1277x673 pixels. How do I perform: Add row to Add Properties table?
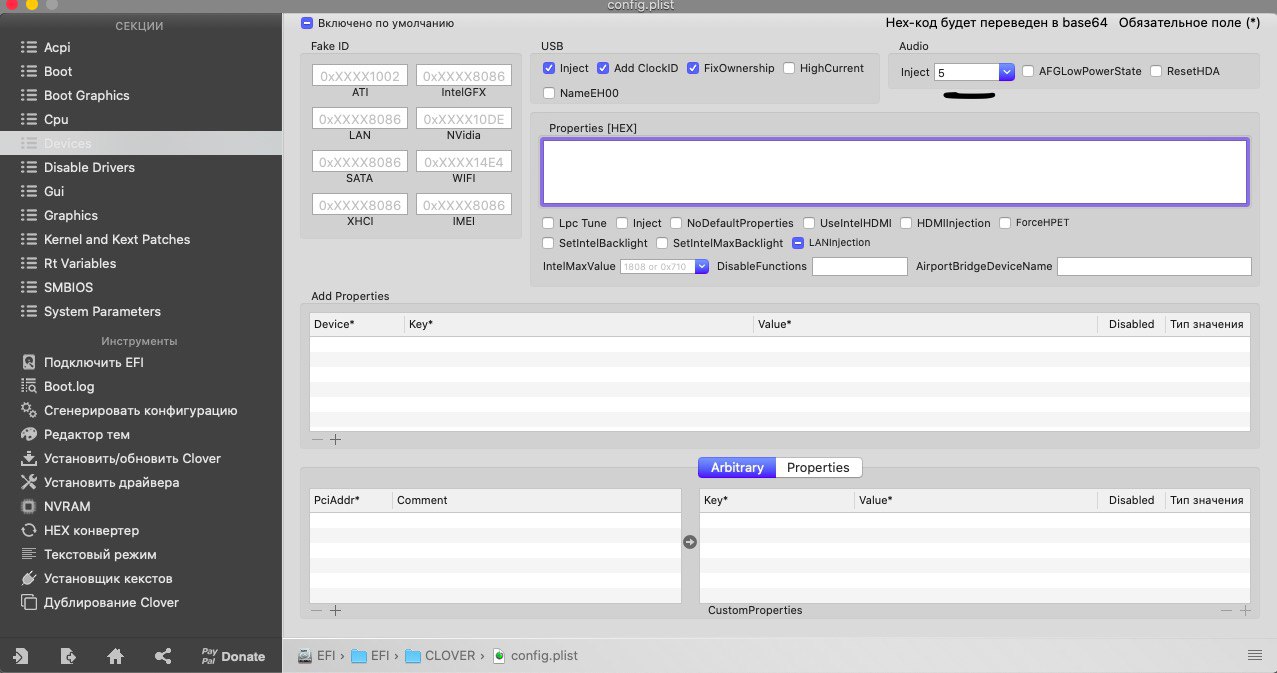pyautogui.click(x=336, y=439)
